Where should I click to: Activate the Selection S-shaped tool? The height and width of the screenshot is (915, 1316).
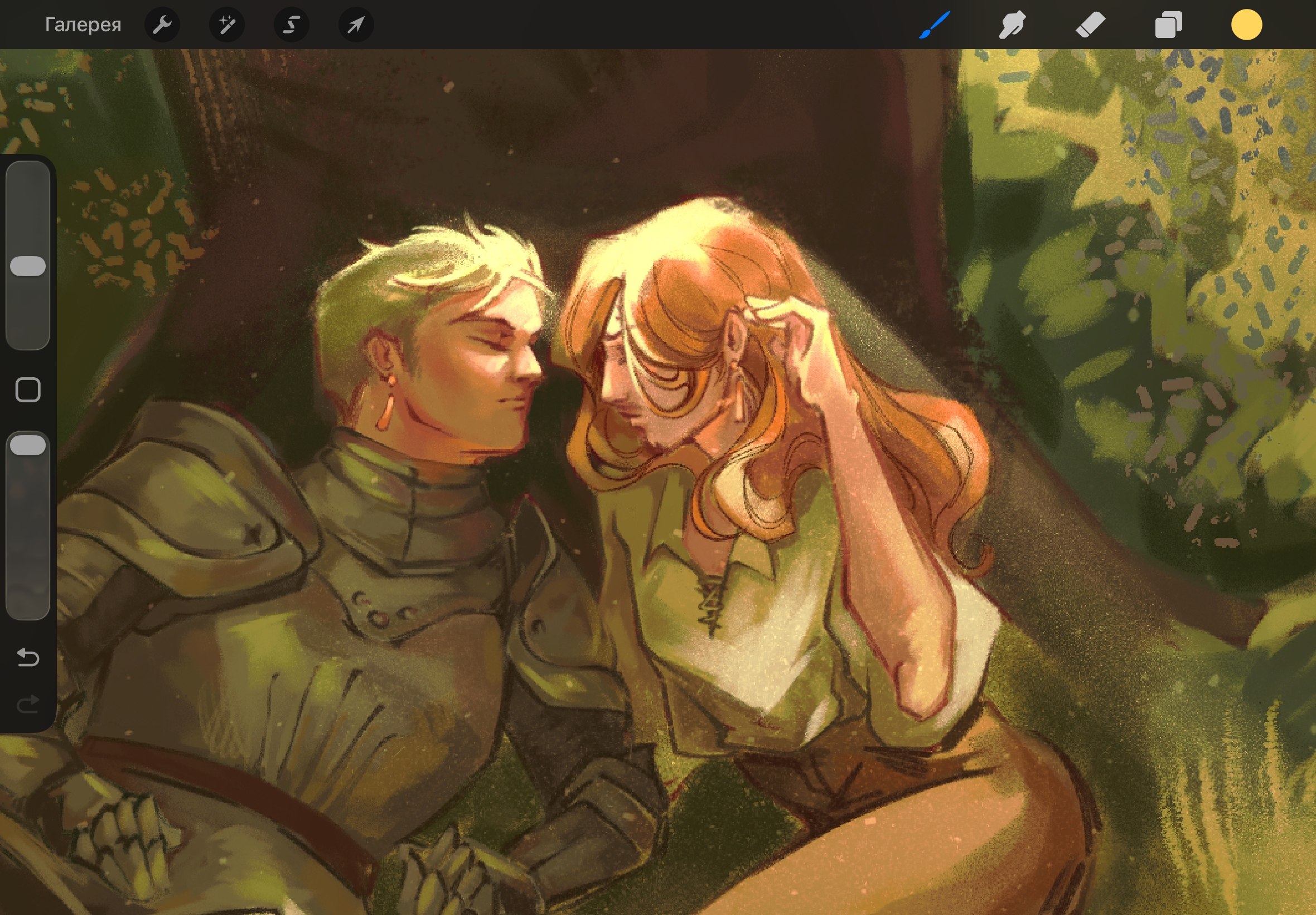point(292,25)
